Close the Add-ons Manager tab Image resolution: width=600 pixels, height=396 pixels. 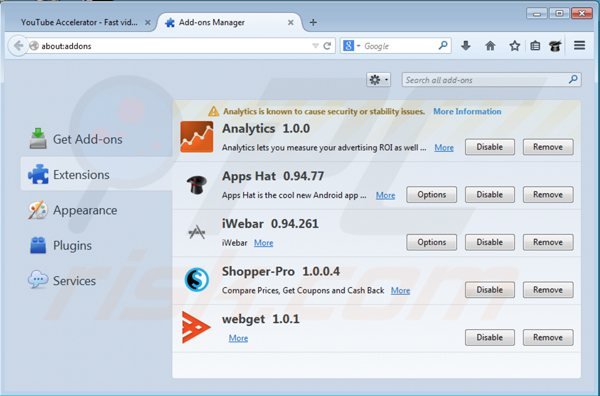click(x=290, y=23)
